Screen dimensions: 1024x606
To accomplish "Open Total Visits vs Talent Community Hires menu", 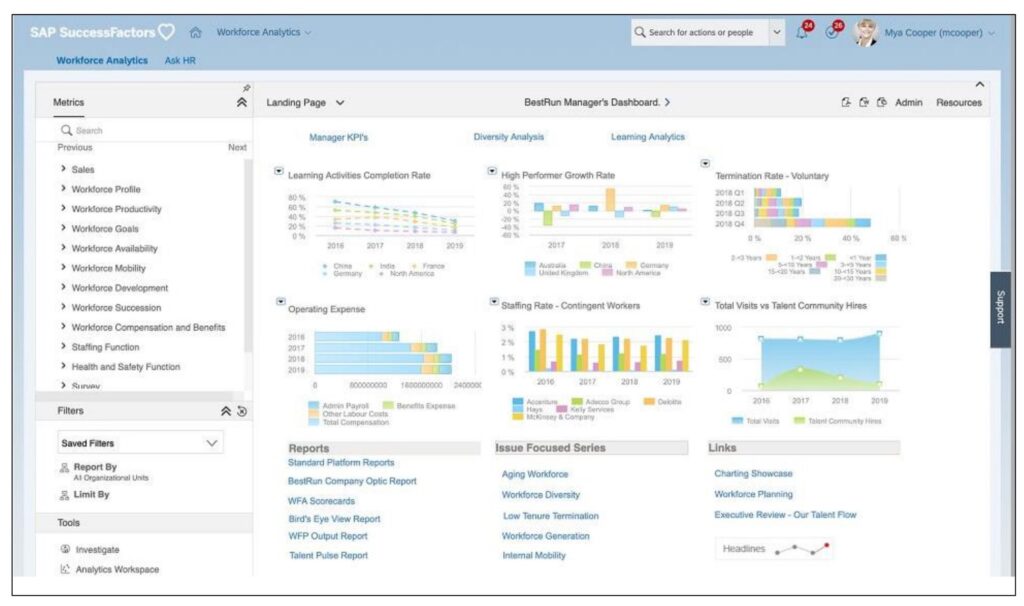I will pyautogui.click(x=705, y=302).
